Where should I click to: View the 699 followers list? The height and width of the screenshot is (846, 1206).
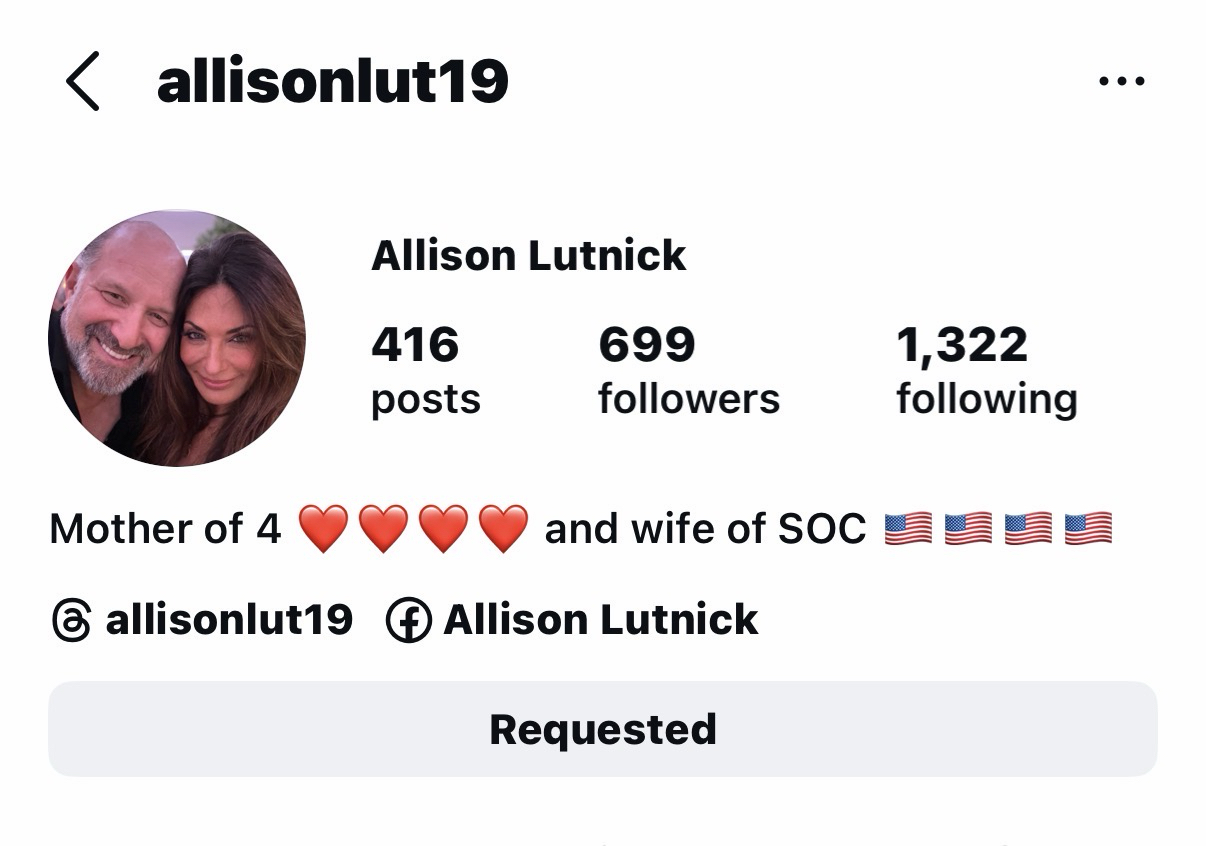click(688, 370)
